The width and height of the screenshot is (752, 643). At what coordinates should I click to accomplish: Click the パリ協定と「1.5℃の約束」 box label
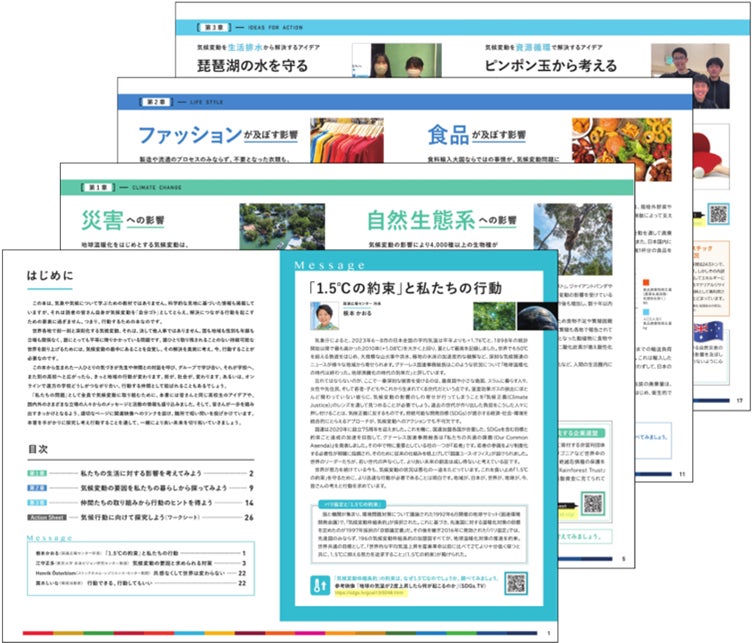tap(352, 504)
